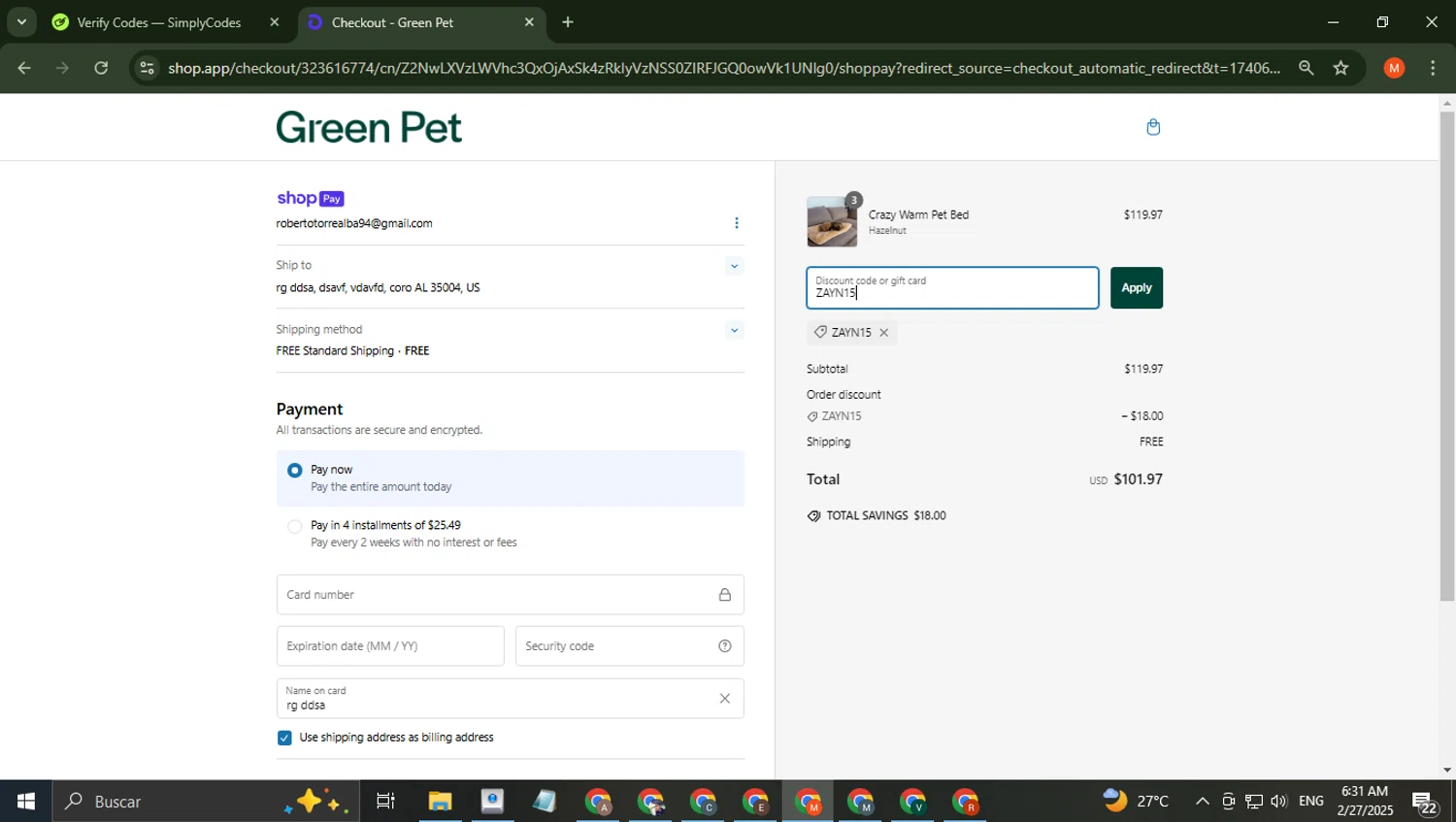Open network settings tray icon
The width and height of the screenshot is (1456, 822).
[1254, 802]
